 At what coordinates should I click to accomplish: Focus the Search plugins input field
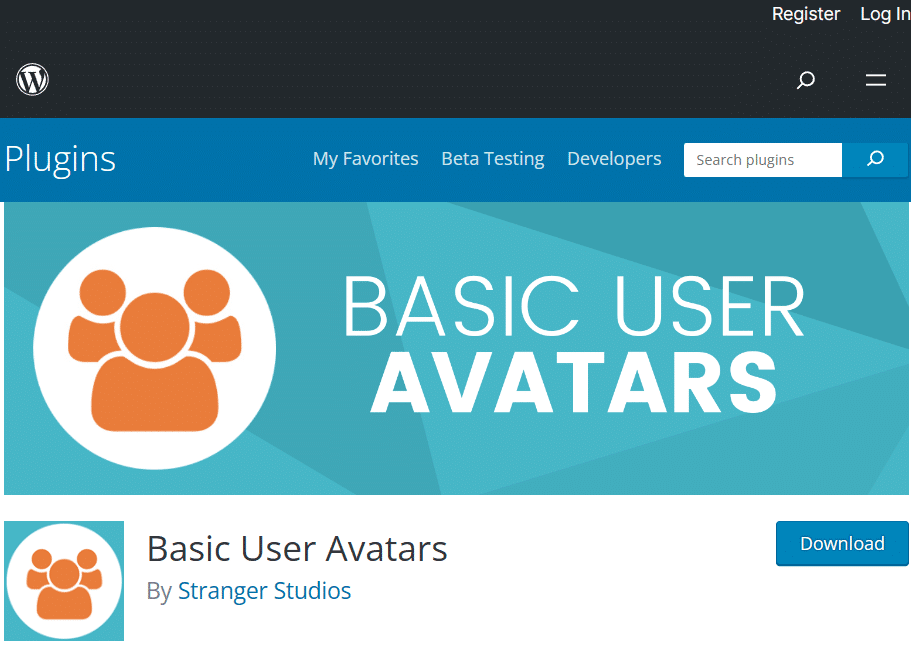pyautogui.click(x=762, y=159)
